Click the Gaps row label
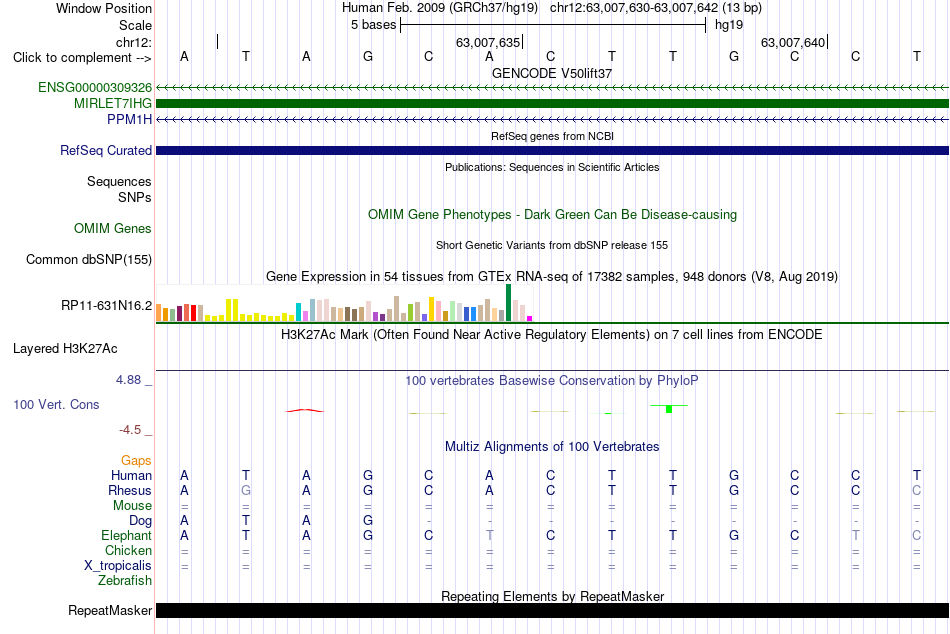The image size is (950, 634). click(x=136, y=461)
